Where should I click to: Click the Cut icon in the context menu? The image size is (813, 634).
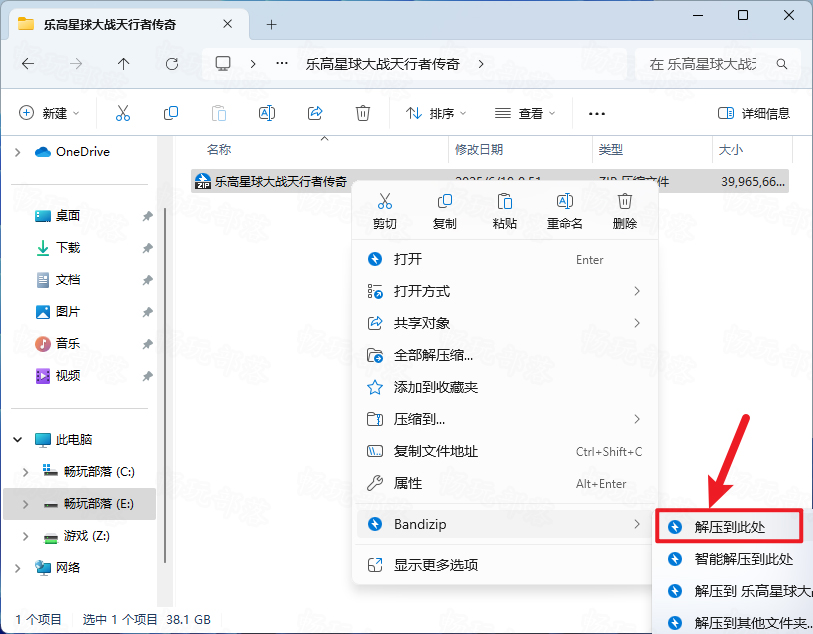coord(385,201)
